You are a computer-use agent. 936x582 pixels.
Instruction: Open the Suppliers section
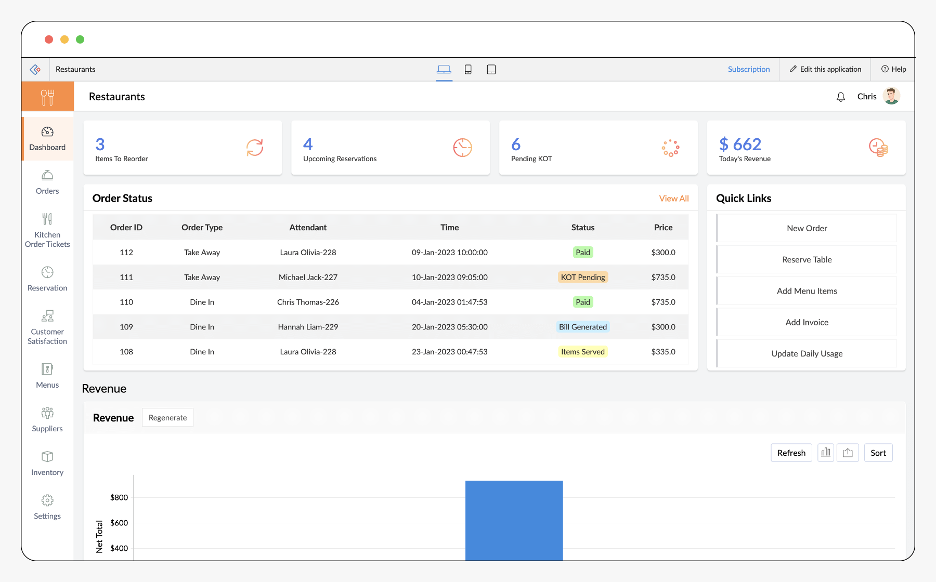pyautogui.click(x=46, y=421)
